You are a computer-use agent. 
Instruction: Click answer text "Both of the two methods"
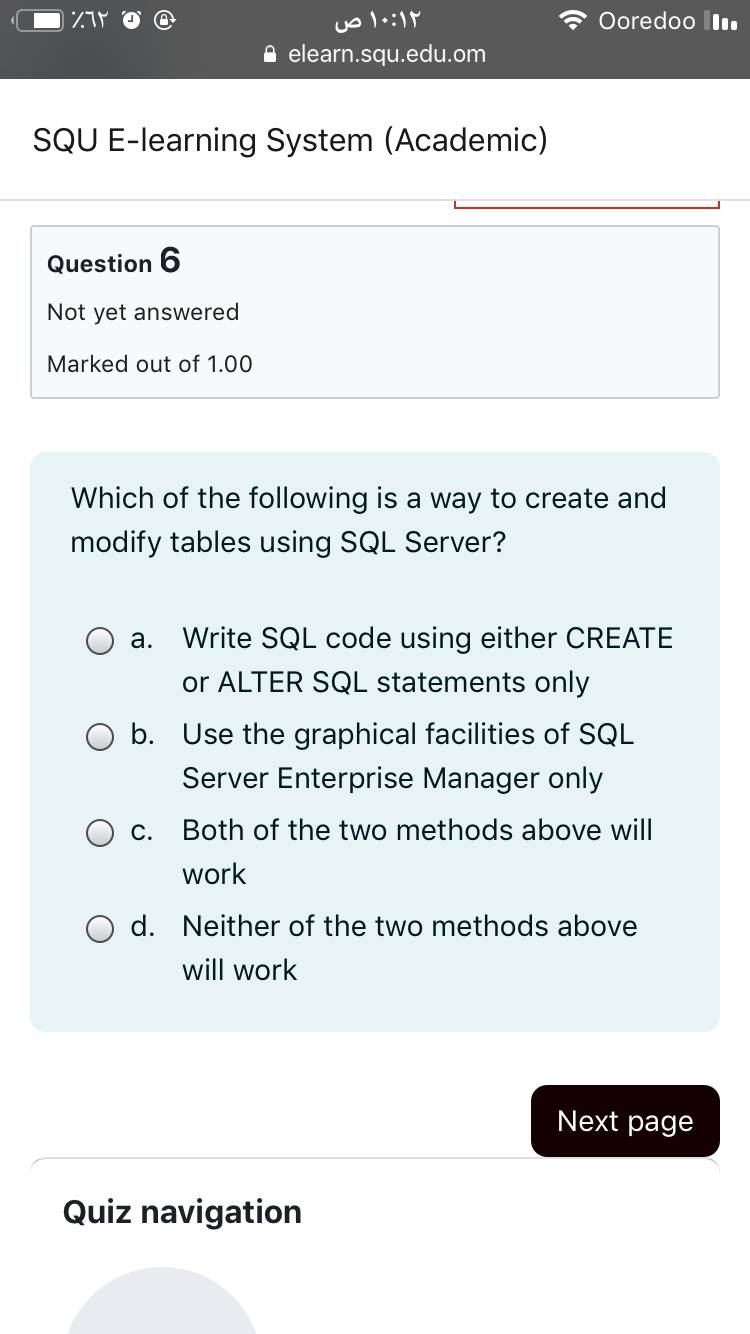coord(417,831)
